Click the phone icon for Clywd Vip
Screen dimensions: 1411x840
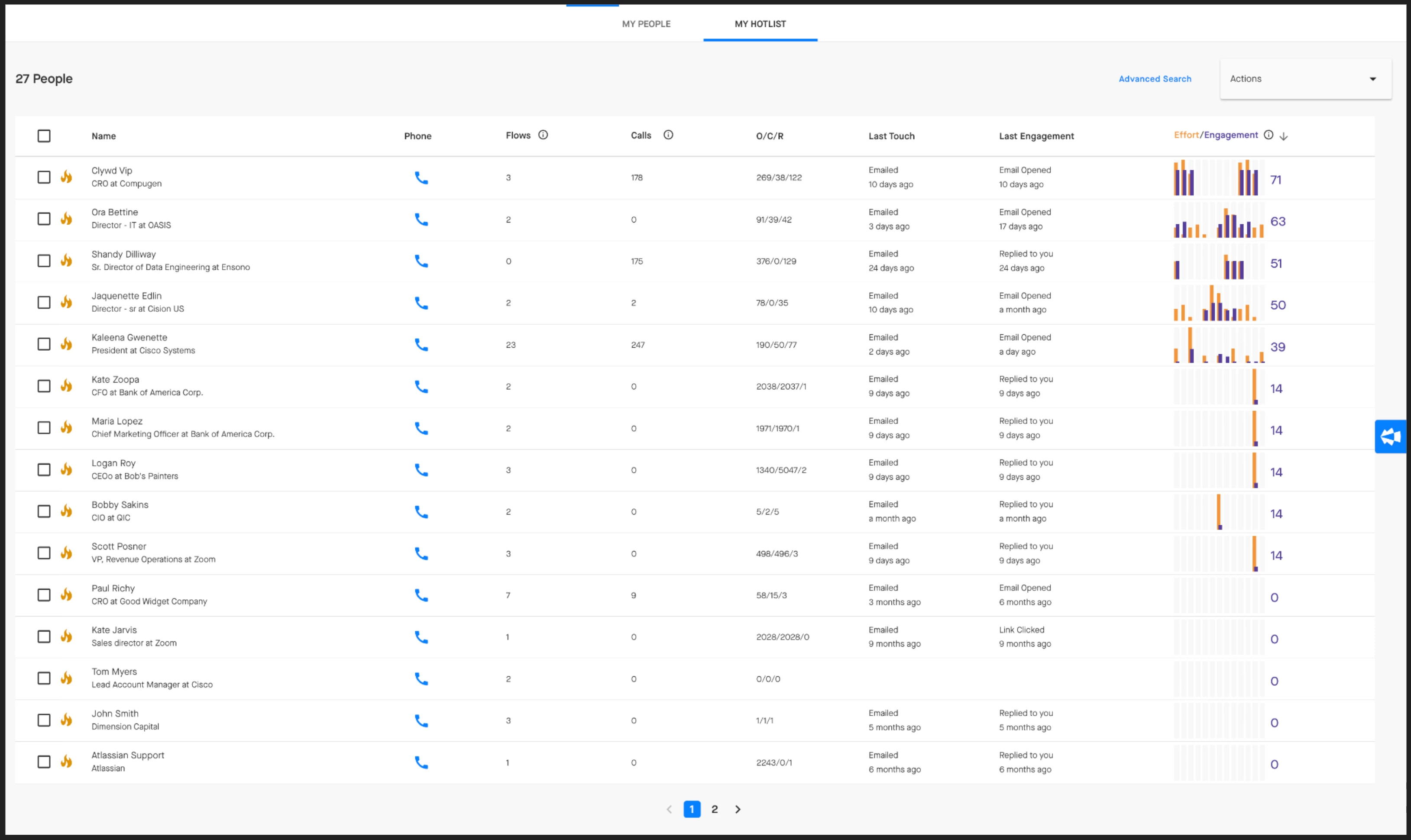421,178
